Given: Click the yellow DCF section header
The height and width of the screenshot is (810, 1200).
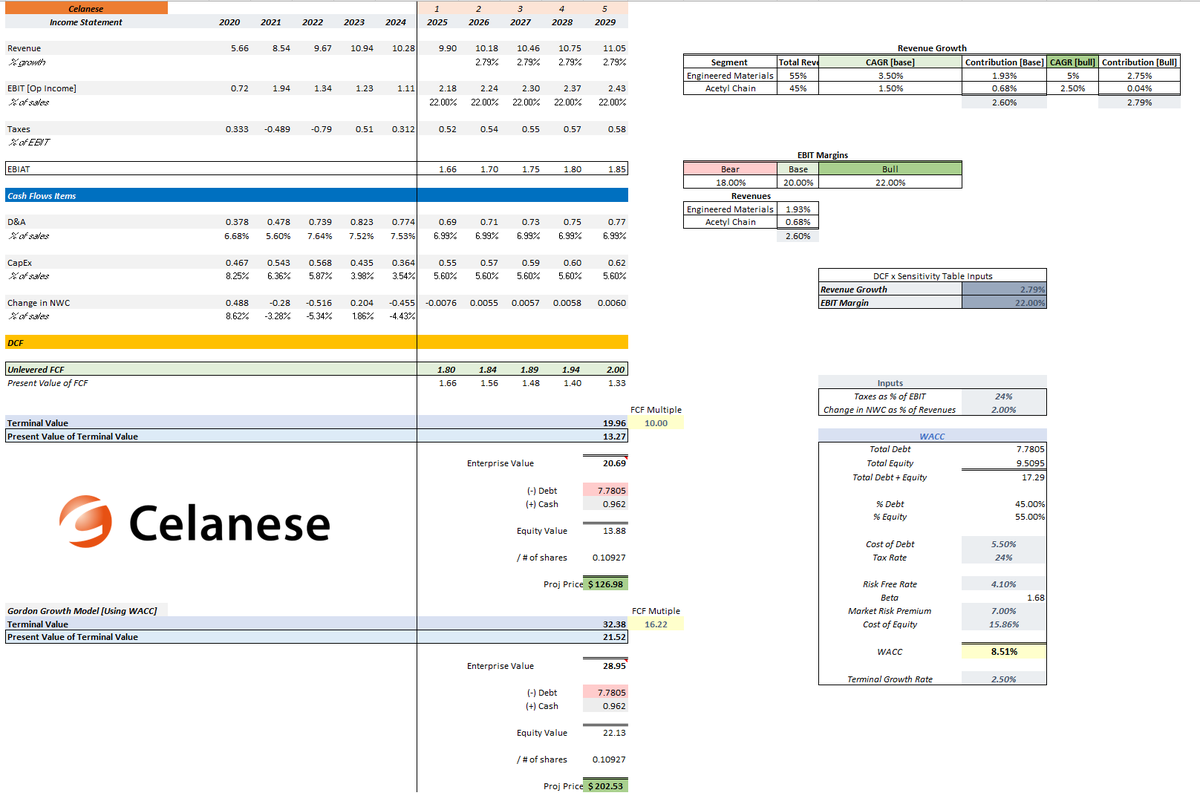Looking at the screenshot, I should 316,342.
